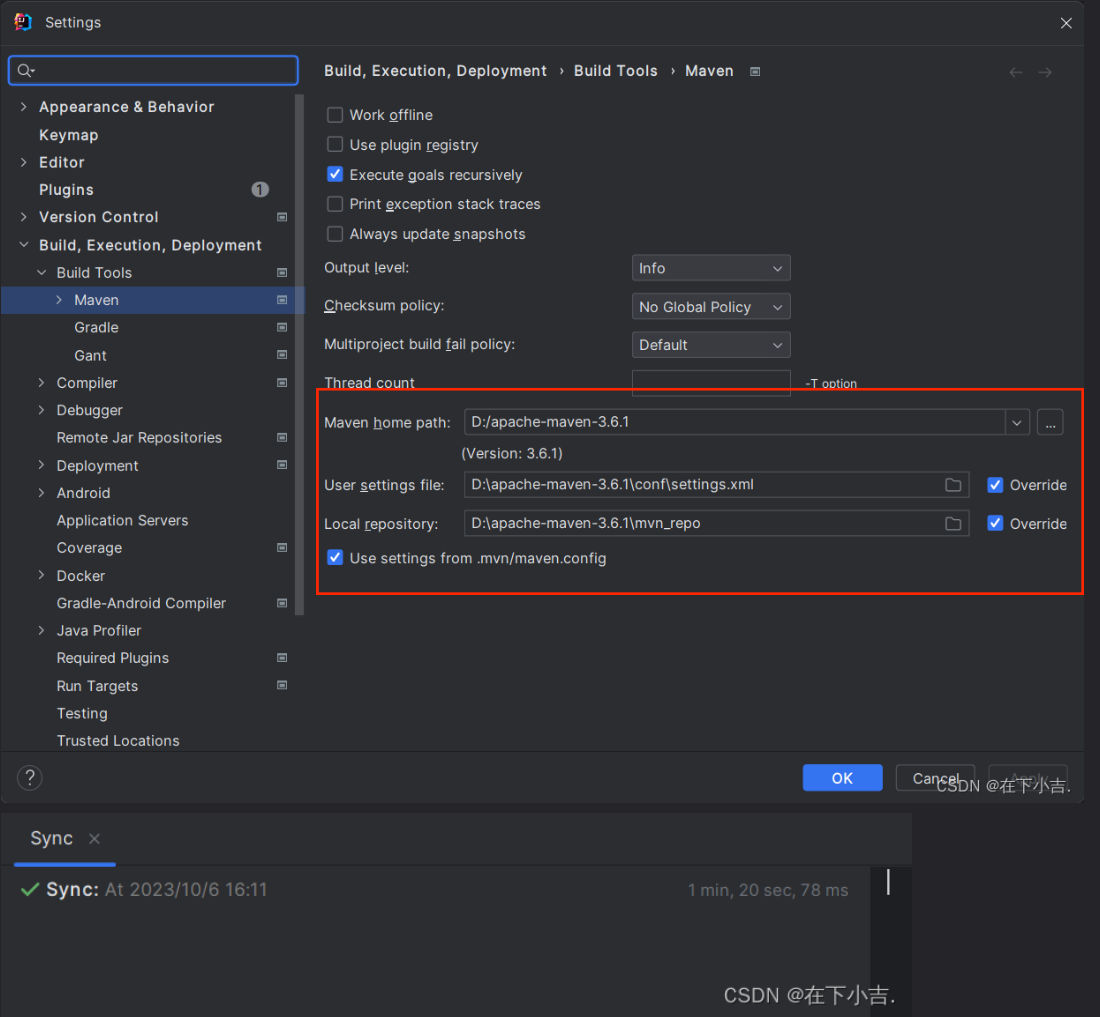Click project-level icon on Gant row
This screenshot has width=1100, height=1017.
click(282, 356)
